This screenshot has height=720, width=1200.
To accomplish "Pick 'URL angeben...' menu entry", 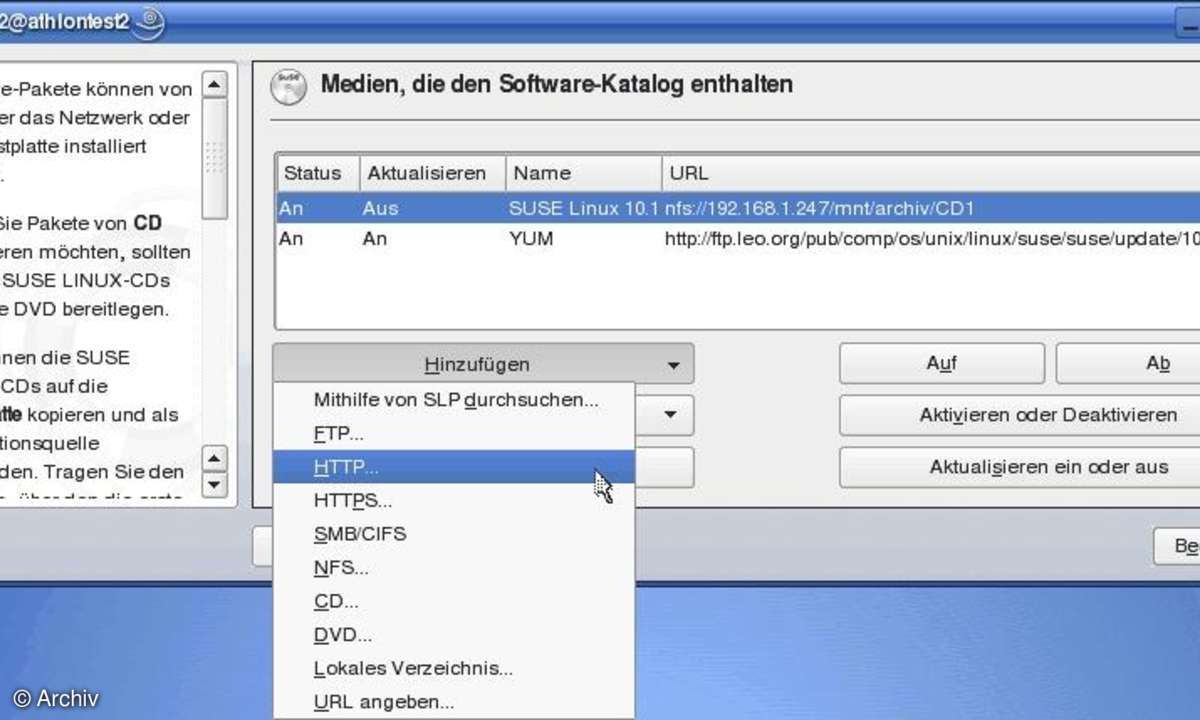I will point(454,702).
